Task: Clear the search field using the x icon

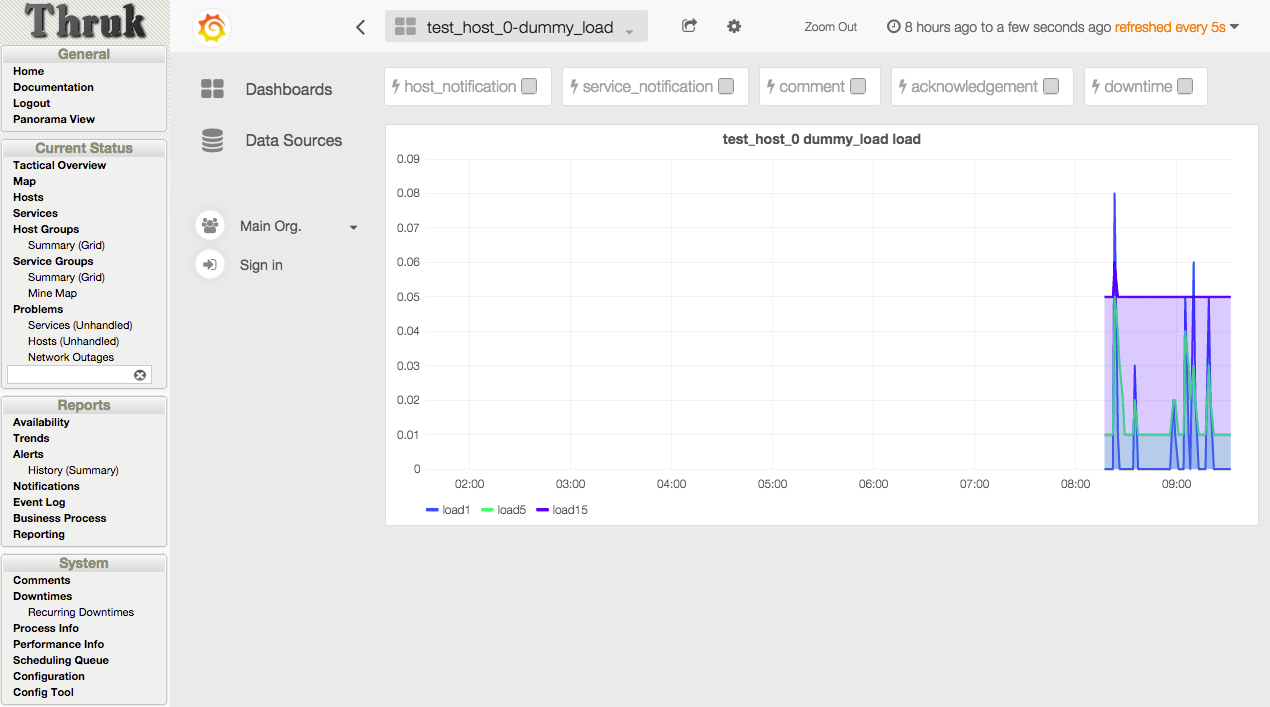Action: 140,374
